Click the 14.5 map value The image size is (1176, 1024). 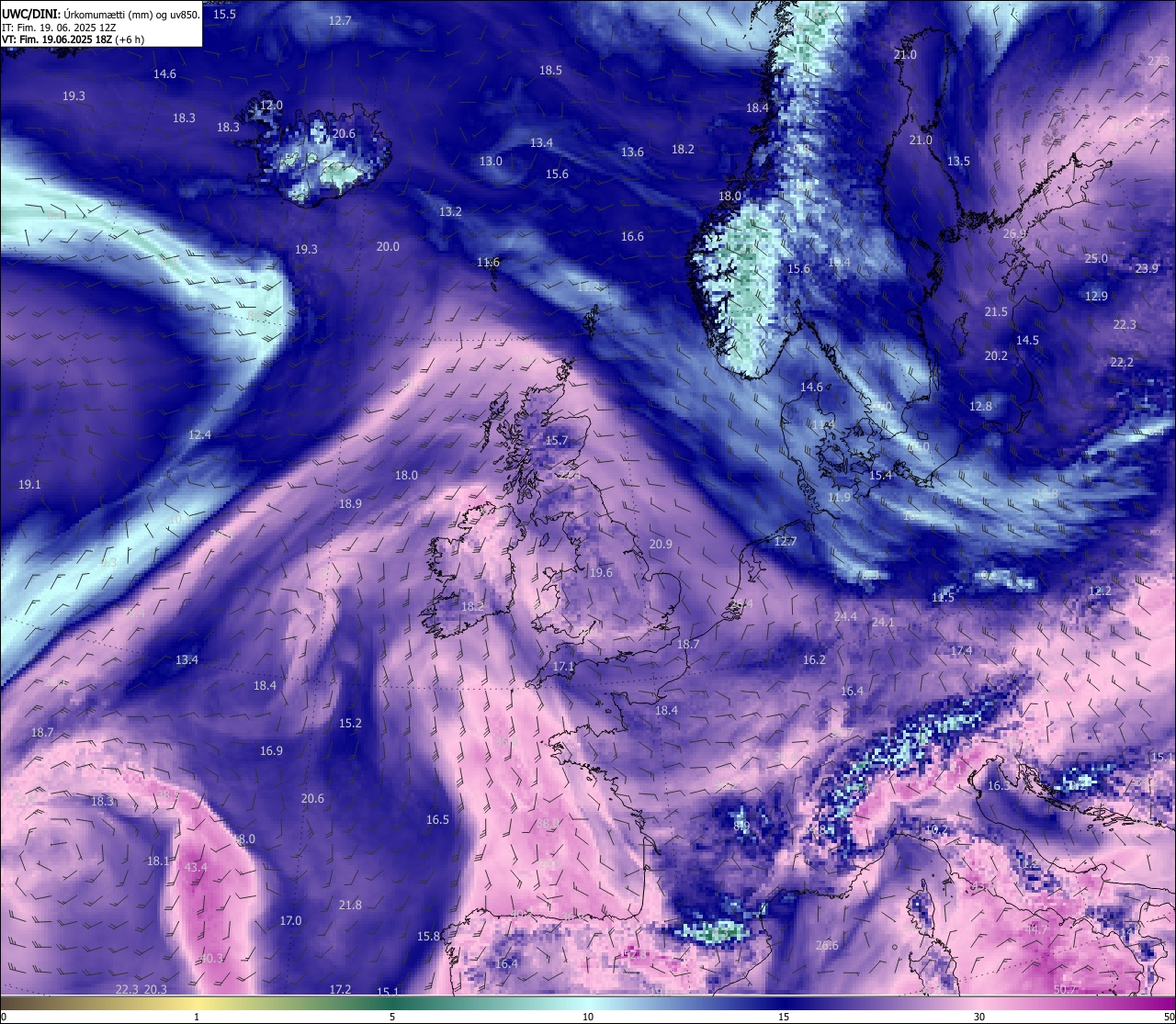point(1027,340)
